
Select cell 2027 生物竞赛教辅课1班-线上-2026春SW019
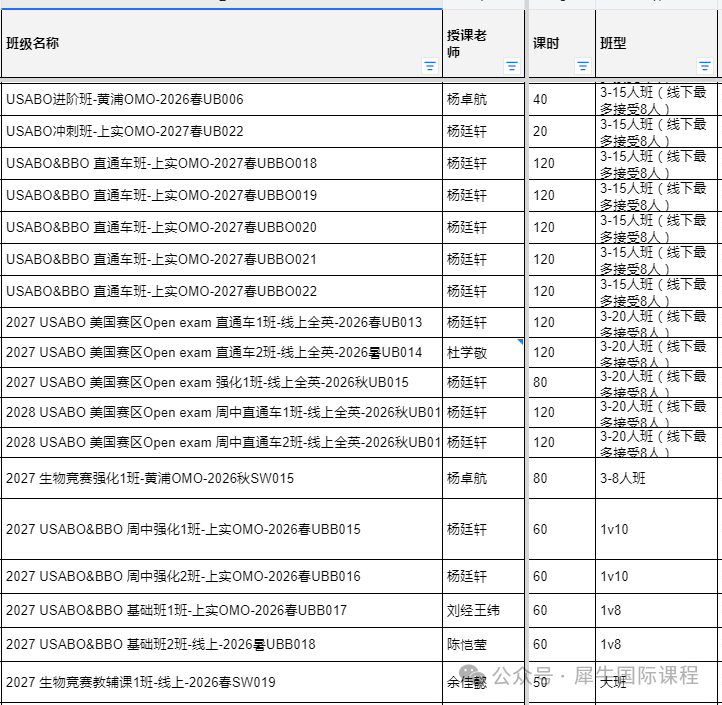222,682
